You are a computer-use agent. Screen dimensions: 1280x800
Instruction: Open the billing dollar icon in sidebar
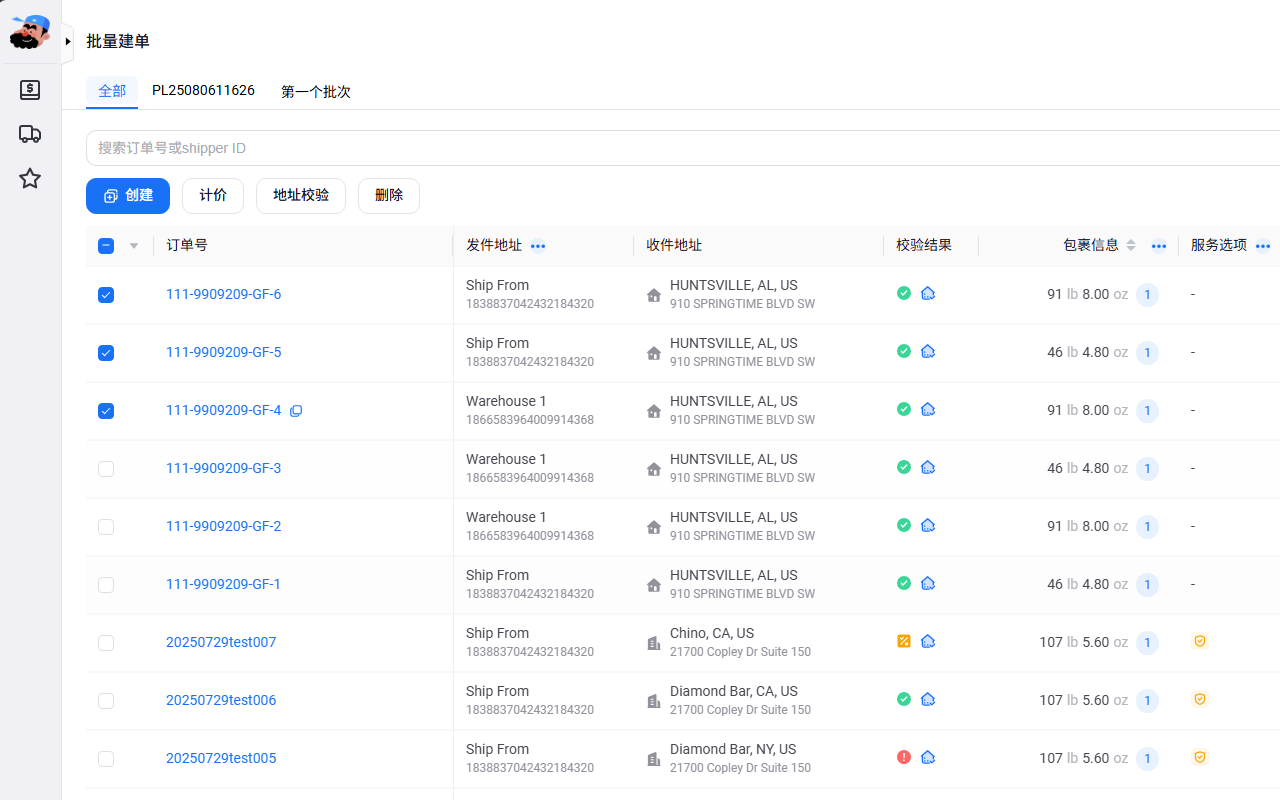tap(30, 90)
